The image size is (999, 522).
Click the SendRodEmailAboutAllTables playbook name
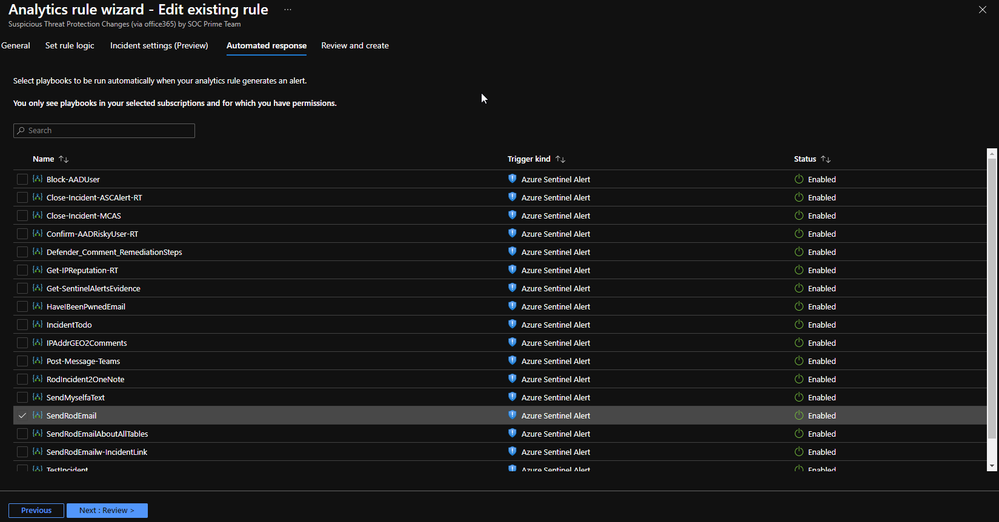(x=97, y=434)
